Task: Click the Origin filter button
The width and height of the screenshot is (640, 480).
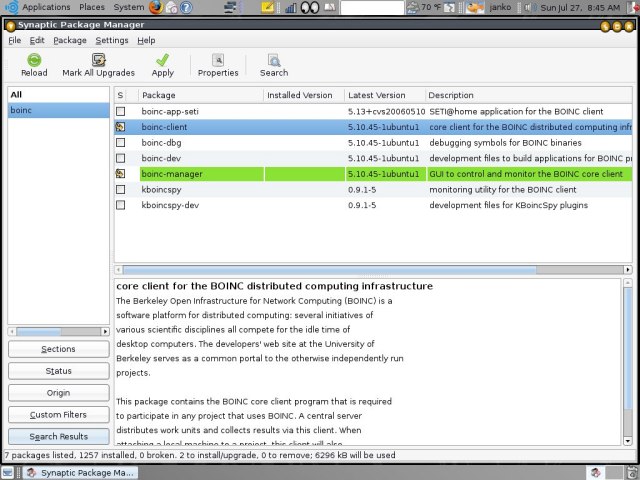Action: (x=59, y=393)
